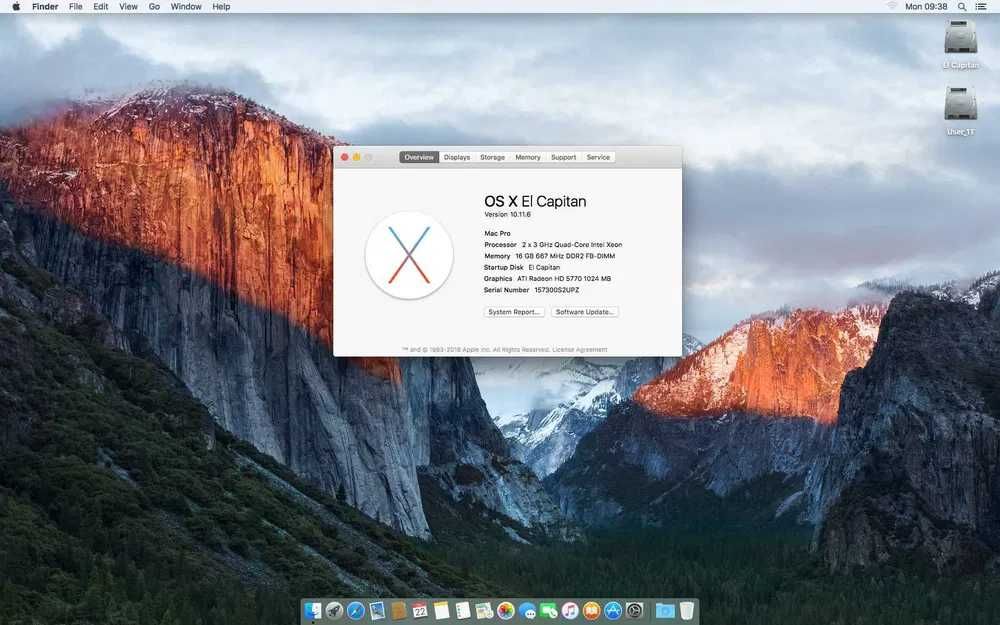This screenshot has height=625, width=1000.
Task: Open Downloads folder in Dock
Action: [x=665, y=611]
